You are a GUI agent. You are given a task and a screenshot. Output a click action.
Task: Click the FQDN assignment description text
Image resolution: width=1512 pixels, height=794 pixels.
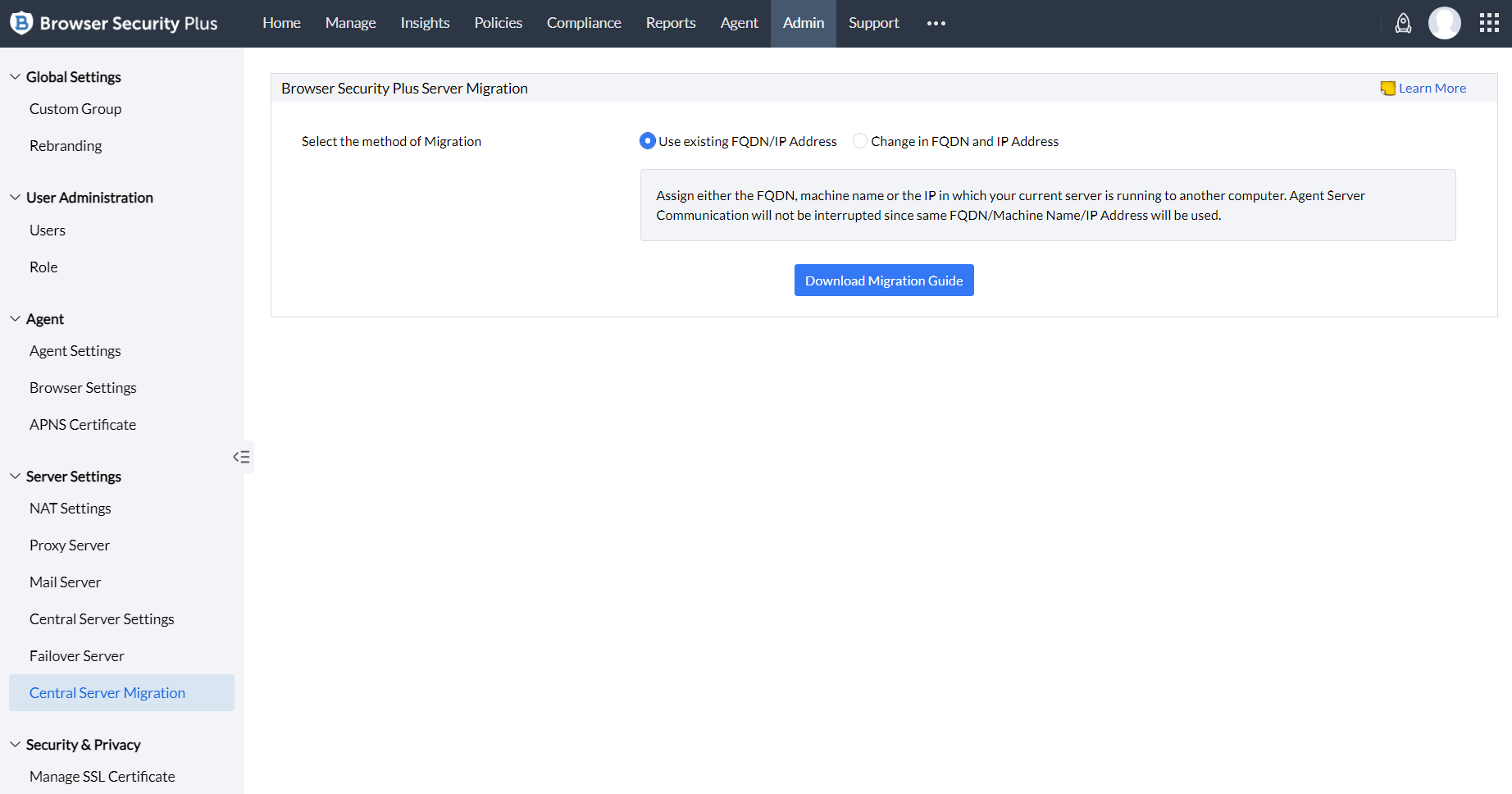tap(1010, 205)
